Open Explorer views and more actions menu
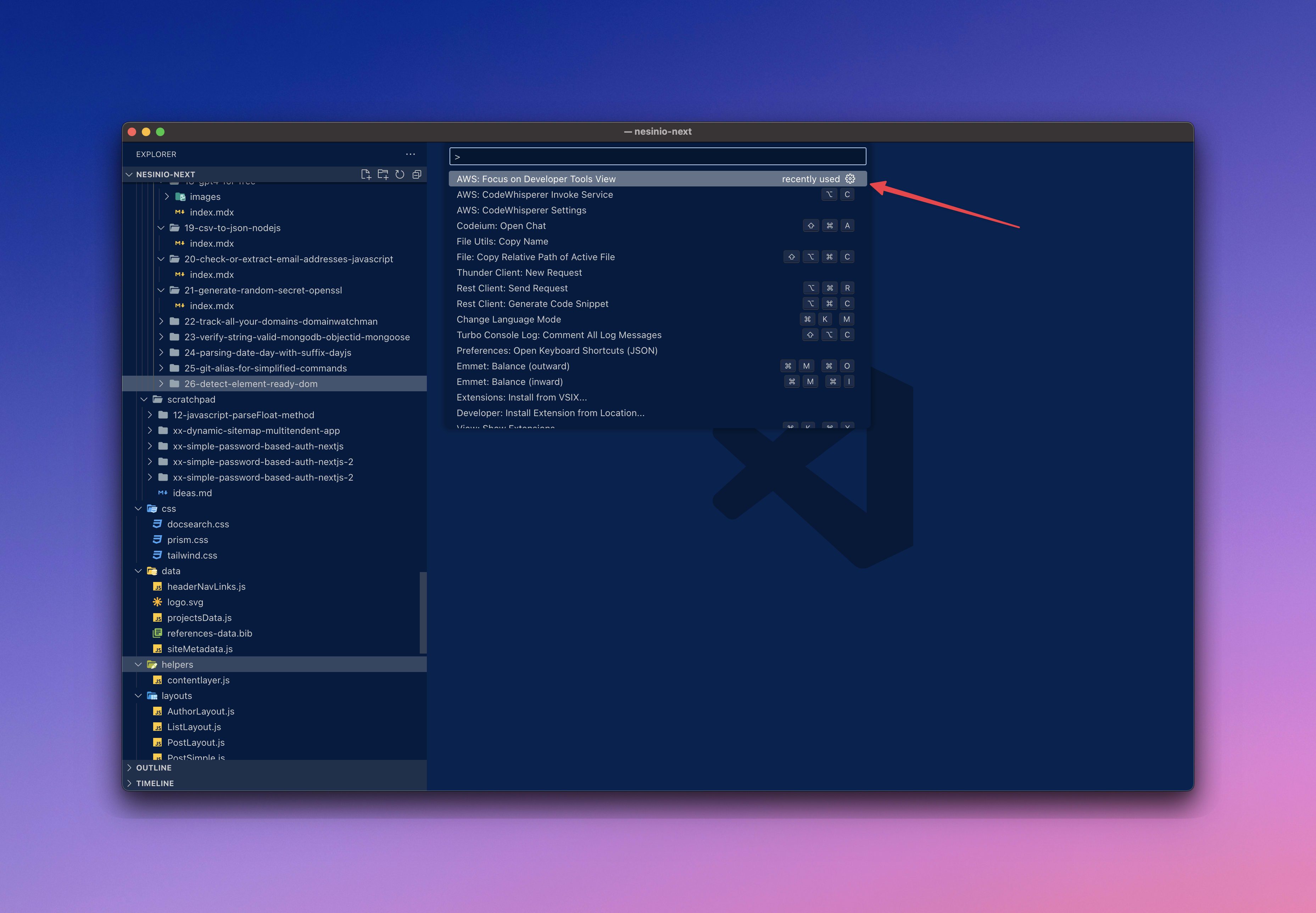Image resolution: width=1316 pixels, height=913 pixels. tap(410, 155)
